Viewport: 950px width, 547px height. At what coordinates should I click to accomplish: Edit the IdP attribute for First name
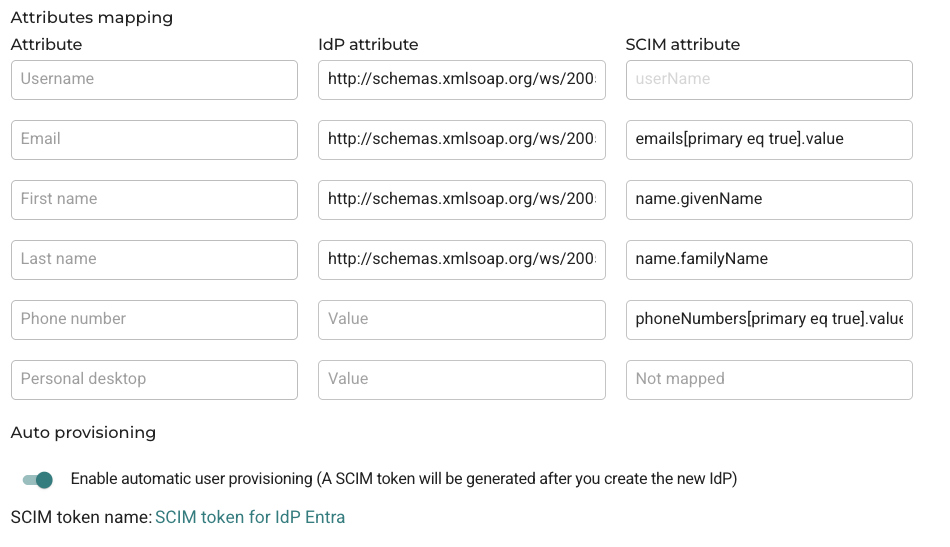tap(462, 200)
